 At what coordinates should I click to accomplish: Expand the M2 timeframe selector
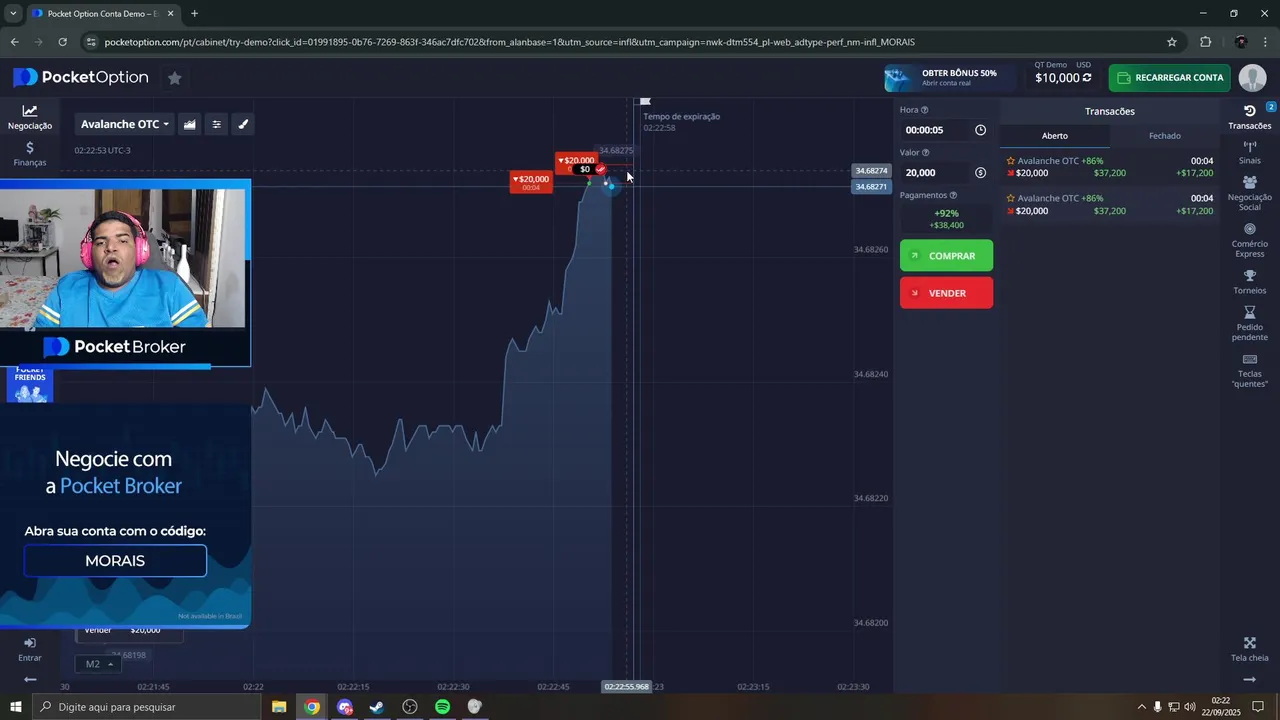[x=99, y=664]
